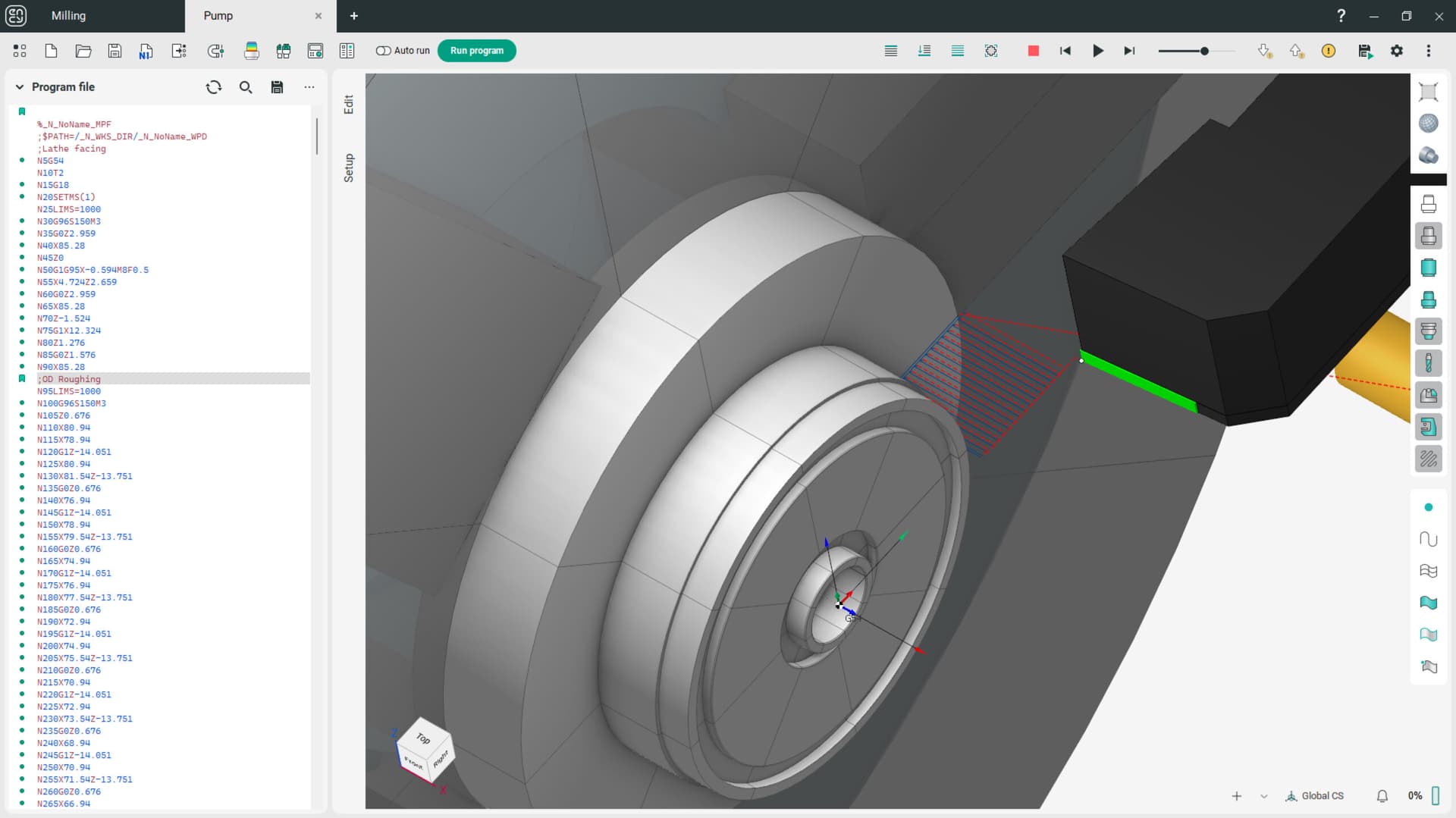Enable the Auto run toggle
This screenshot has height=818, width=1456.
coord(383,50)
